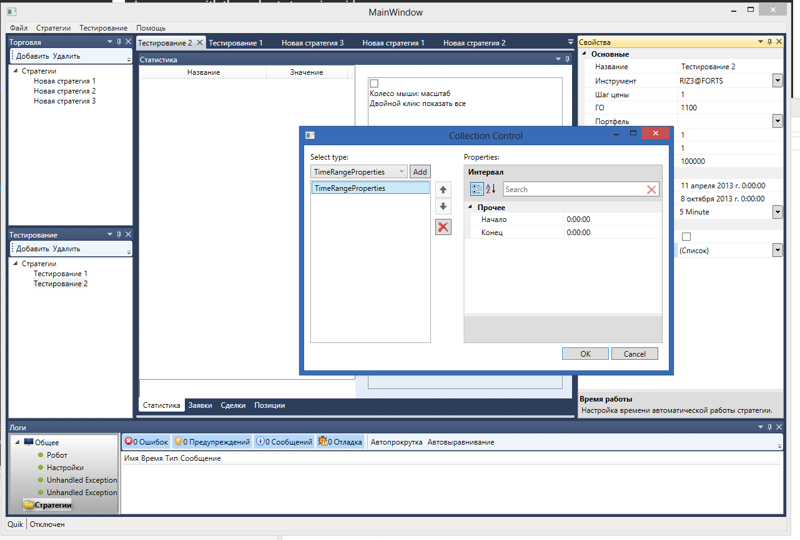This screenshot has width=800, height=540.
Task: Switch to the Новая стратегия 3 tab
Action: [x=312, y=43]
